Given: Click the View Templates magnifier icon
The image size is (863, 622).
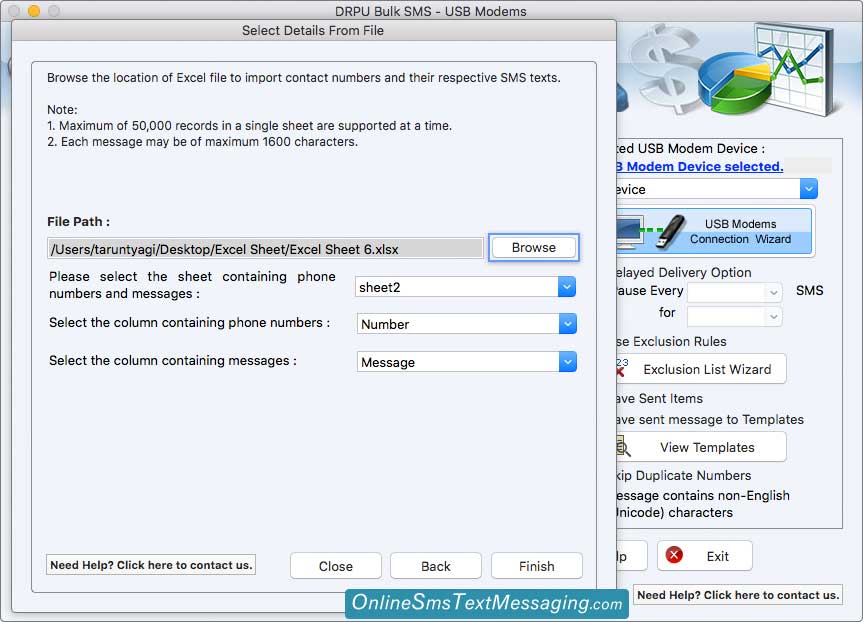Looking at the screenshot, I should tap(623, 446).
